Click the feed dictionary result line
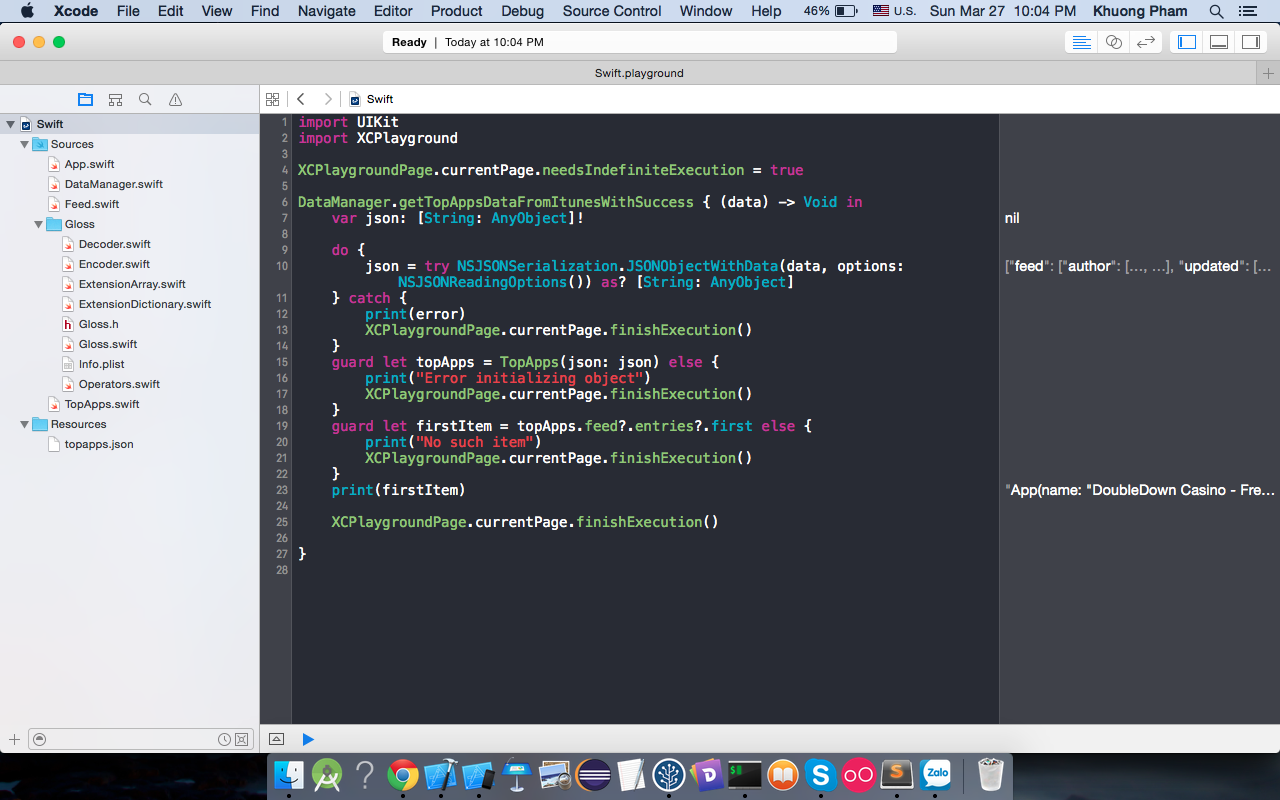Image resolution: width=1280 pixels, height=800 pixels. click(1138, 266)
